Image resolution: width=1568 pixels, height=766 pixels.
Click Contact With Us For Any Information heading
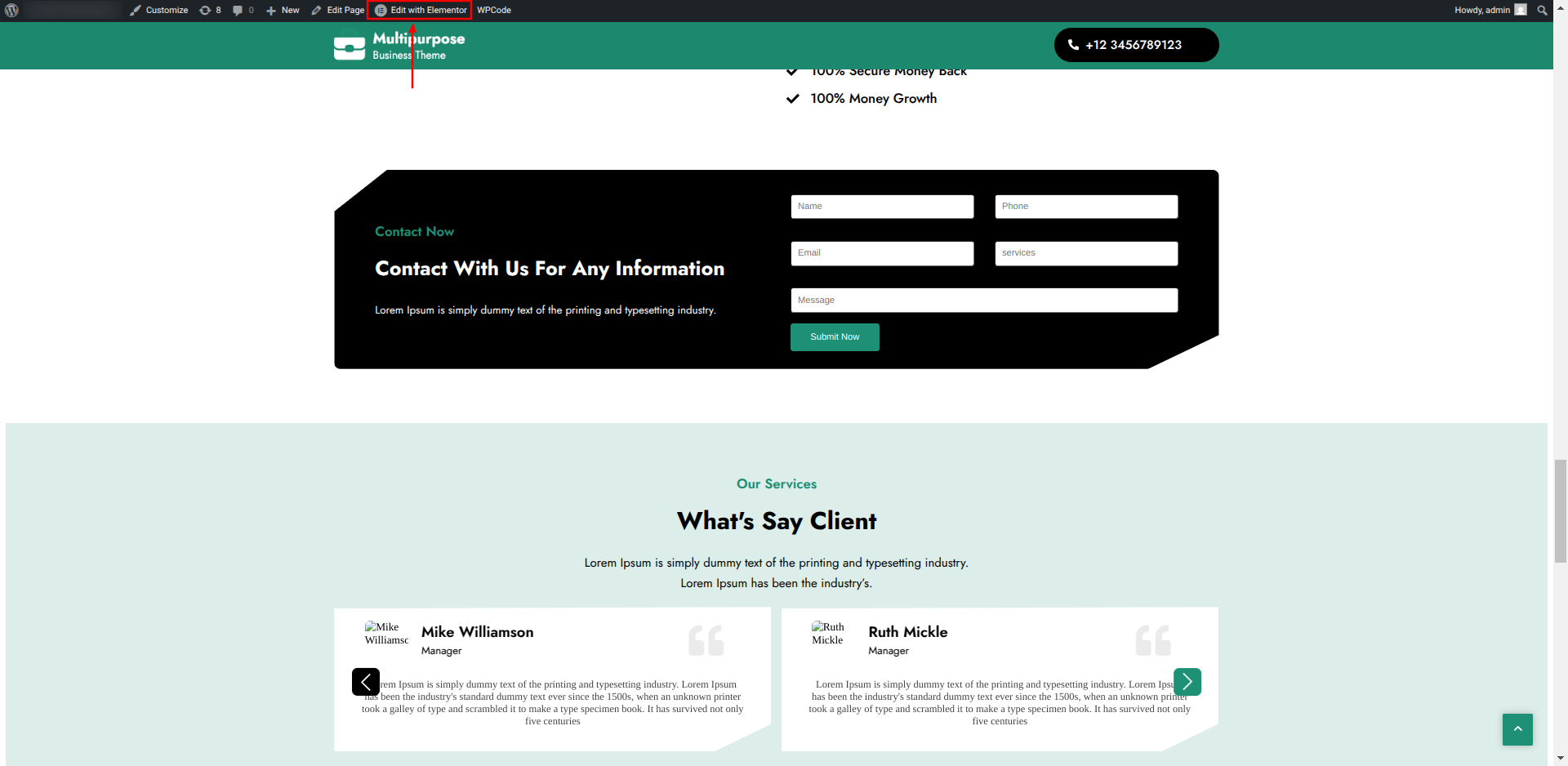(550, 269)
